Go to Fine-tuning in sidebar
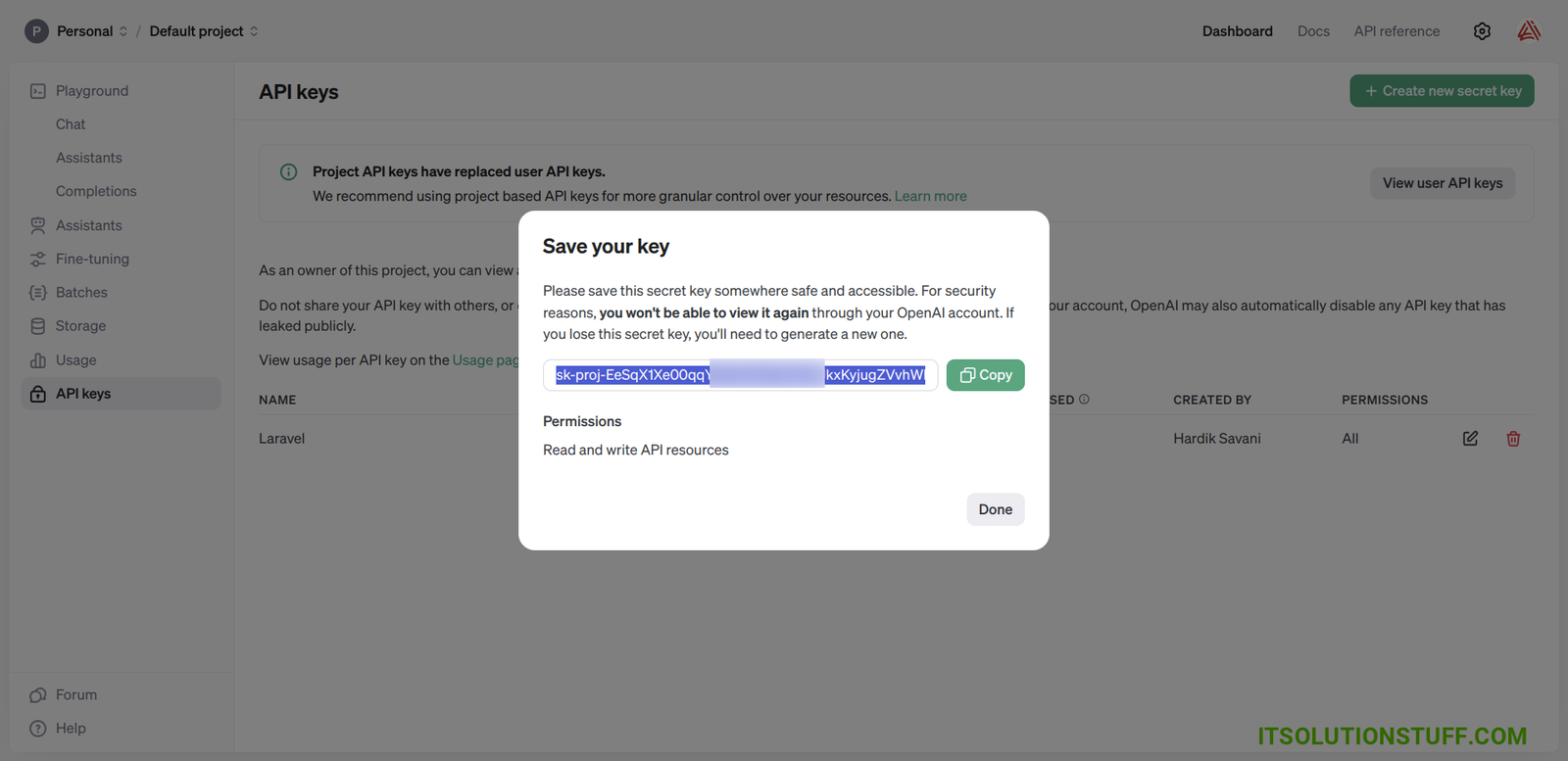Screen dimensions: 1568x761 [92, 260]
